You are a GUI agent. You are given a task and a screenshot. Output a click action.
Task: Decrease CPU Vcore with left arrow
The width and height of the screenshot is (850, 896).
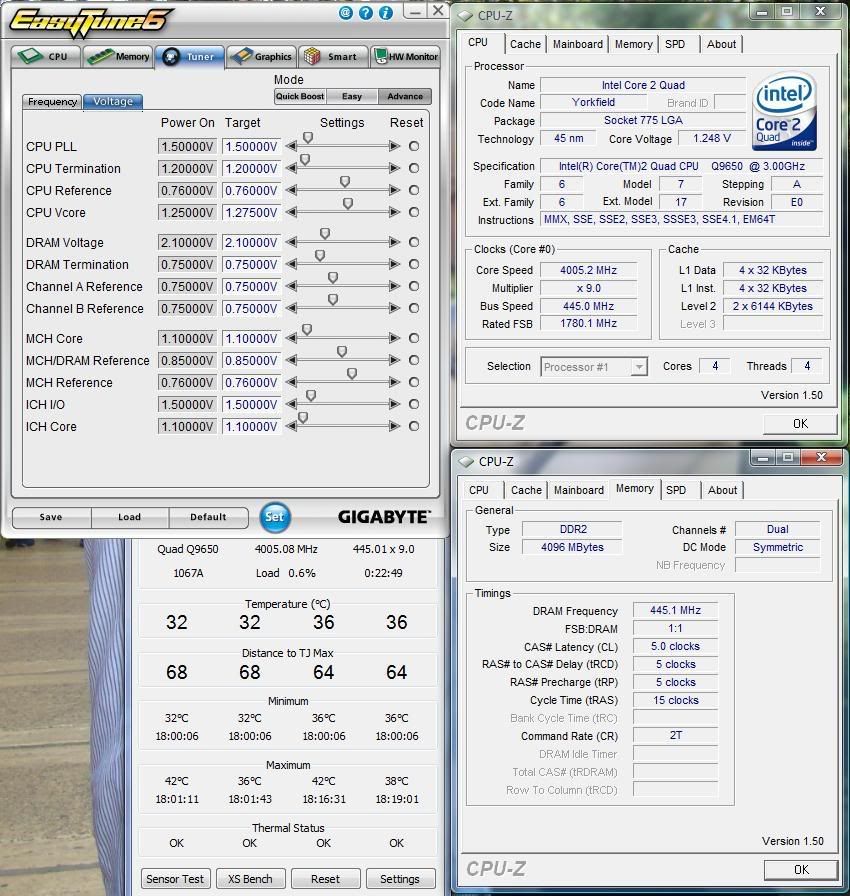point(291,212)
